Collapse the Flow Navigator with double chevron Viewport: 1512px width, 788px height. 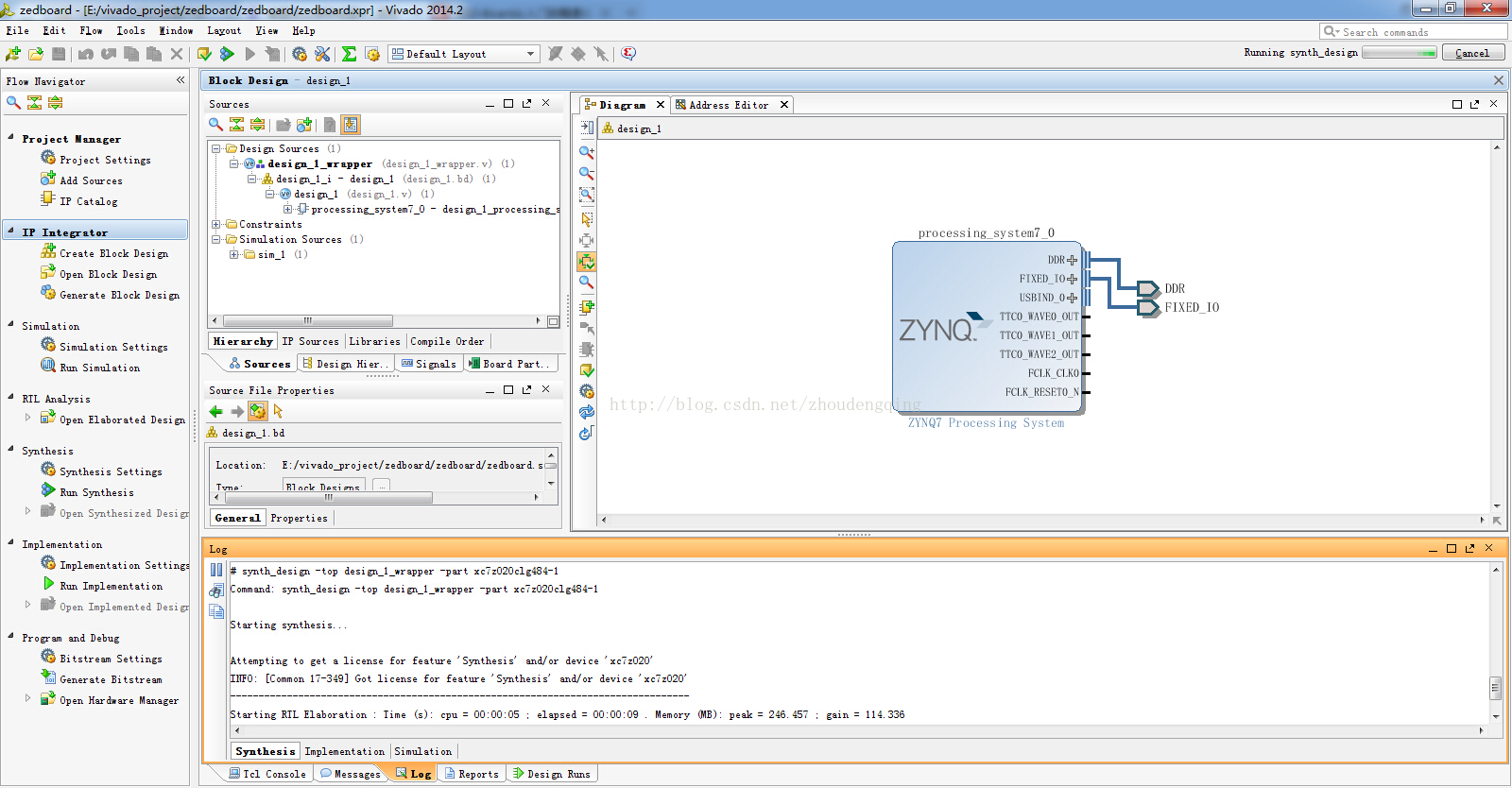point(180,80)
